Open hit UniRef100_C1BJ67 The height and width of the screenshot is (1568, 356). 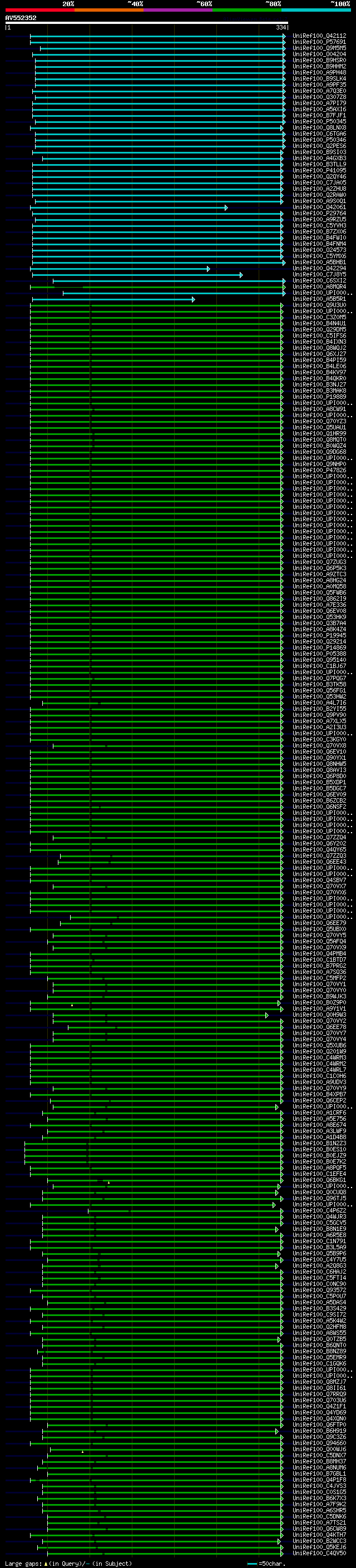click(319, 666)
